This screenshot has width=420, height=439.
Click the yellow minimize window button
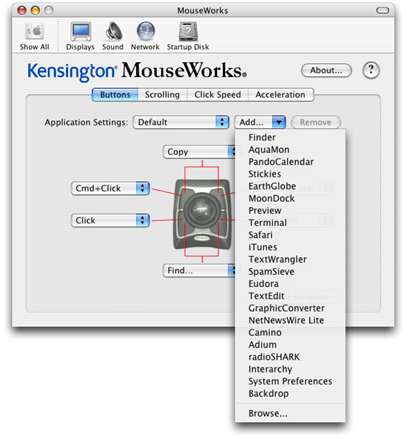click(x=35, y=10)
